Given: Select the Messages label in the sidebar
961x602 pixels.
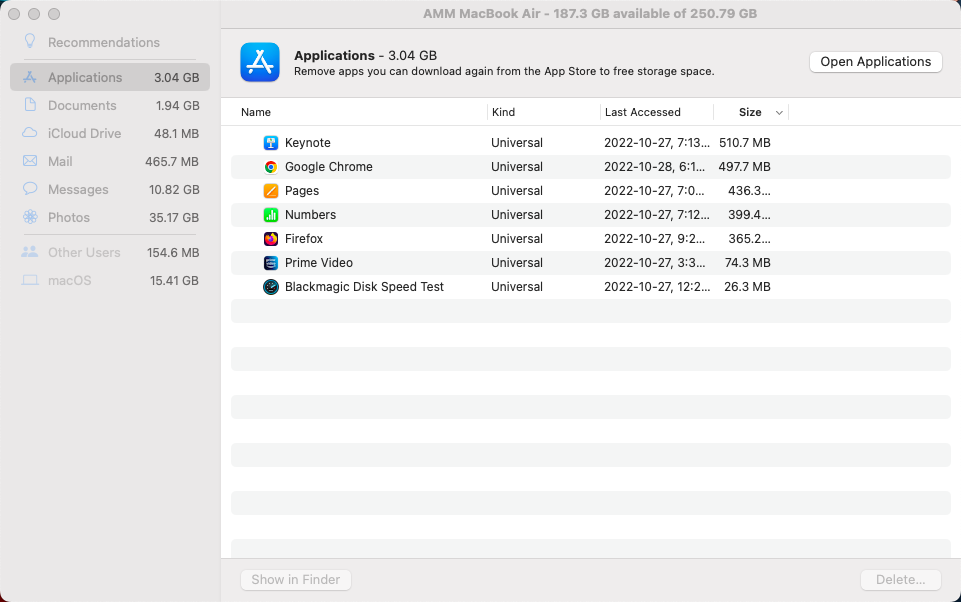Looking at the screenshot, I should 78,189.
